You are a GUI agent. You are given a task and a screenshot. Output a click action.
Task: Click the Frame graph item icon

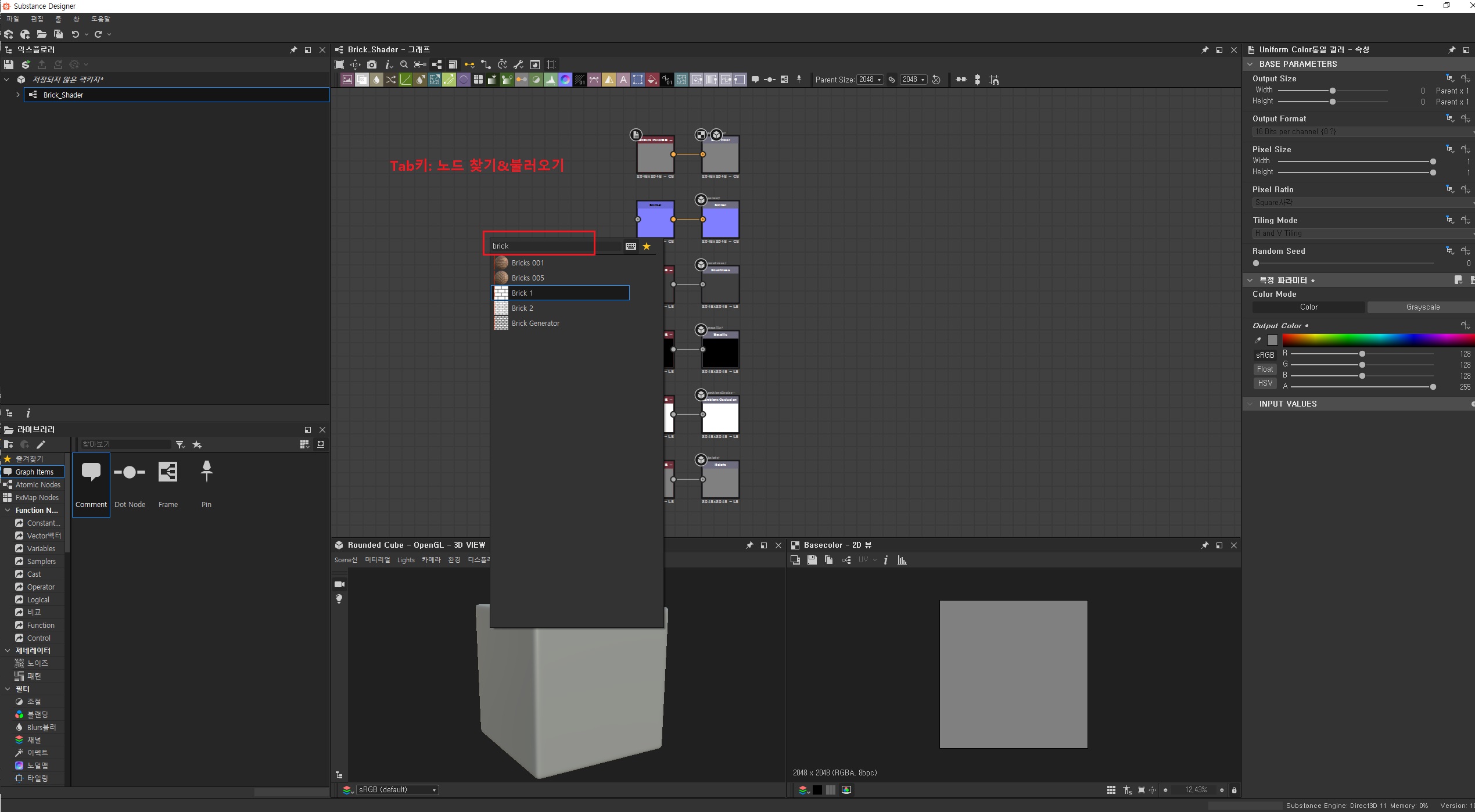(x=168, y=472)
